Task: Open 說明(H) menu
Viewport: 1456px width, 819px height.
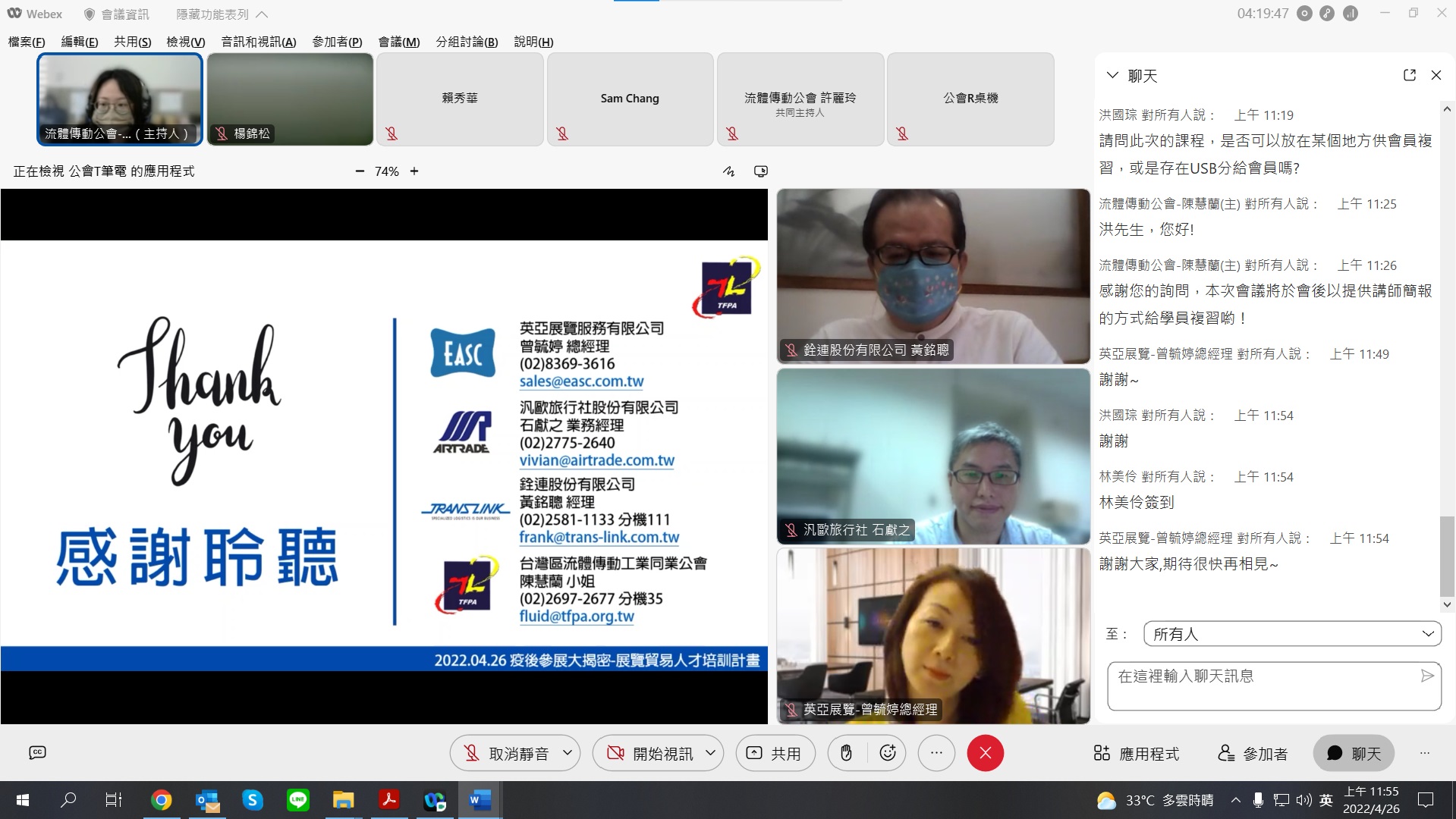Action: coord(533,42)
